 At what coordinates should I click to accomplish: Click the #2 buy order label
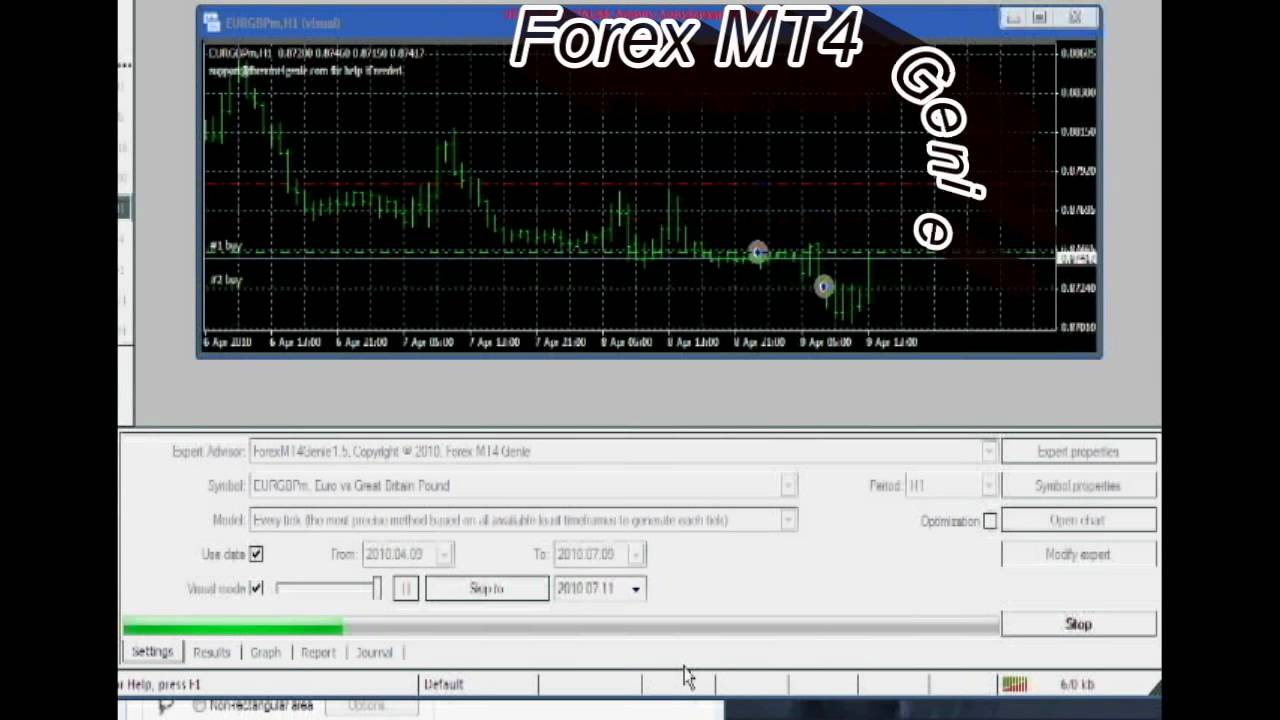tap(226, 279)
